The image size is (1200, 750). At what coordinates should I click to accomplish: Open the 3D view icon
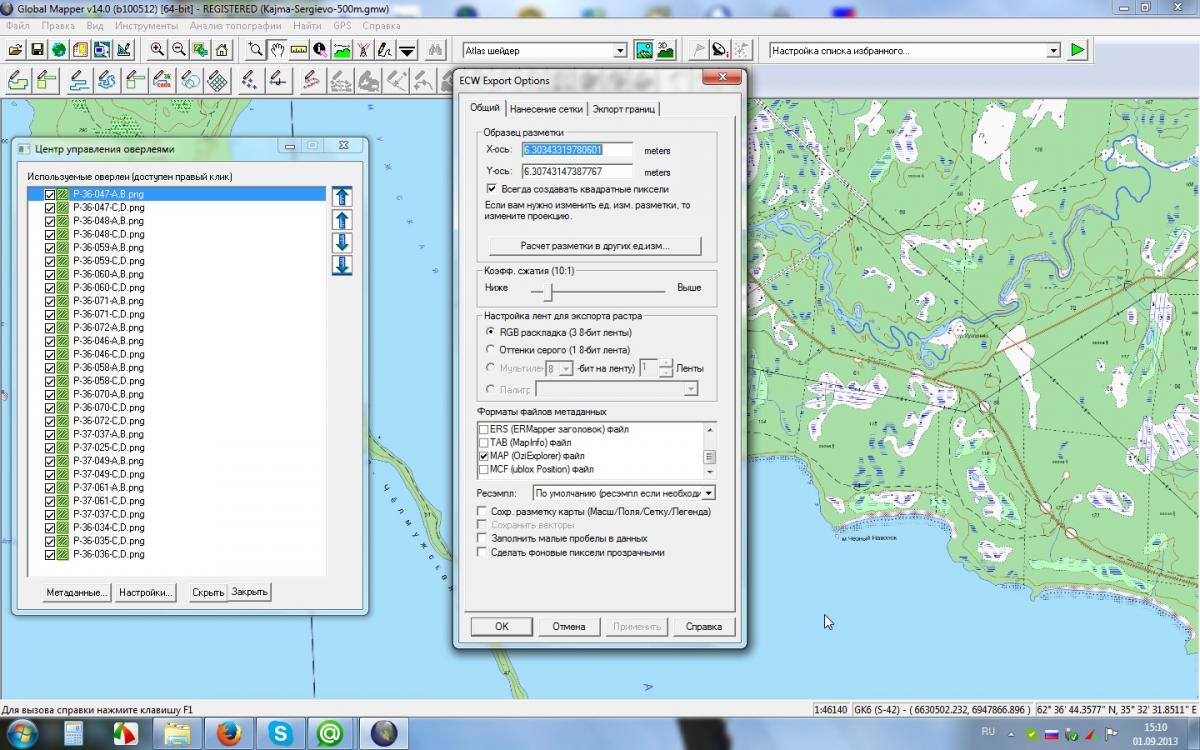pos(666,50)
